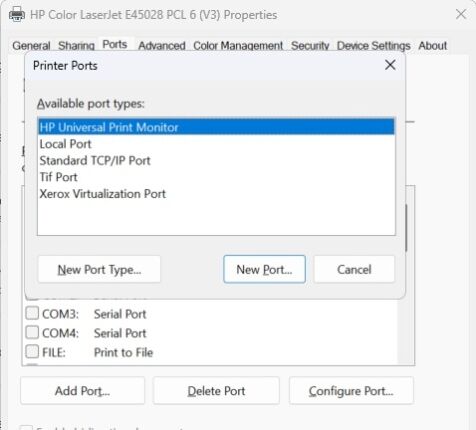Open the Device Settings tab
The height and width of the screenshot is (430, 476).
pos(373,46)
